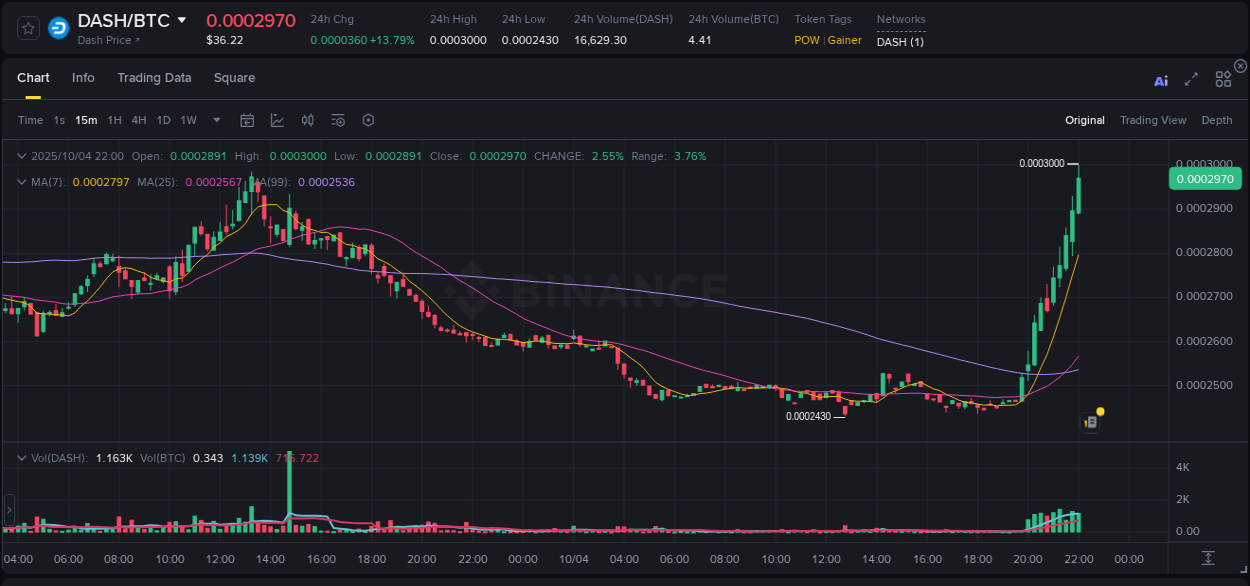This screenshot has height=586, width=1250.
Task: Collapse the Vol(DASH) volume legend chevron
Action: click(20, 457)
